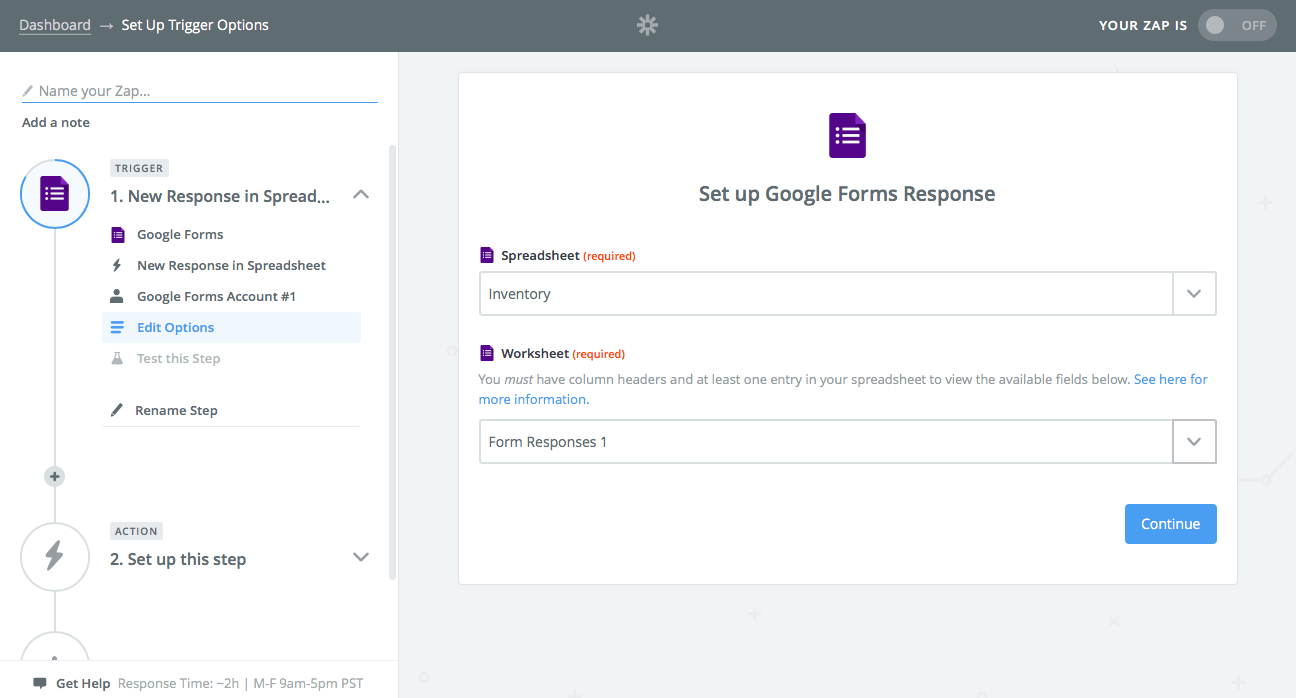
Task: Click the small Google Forms icon in the step list
Action: (117, 234)
